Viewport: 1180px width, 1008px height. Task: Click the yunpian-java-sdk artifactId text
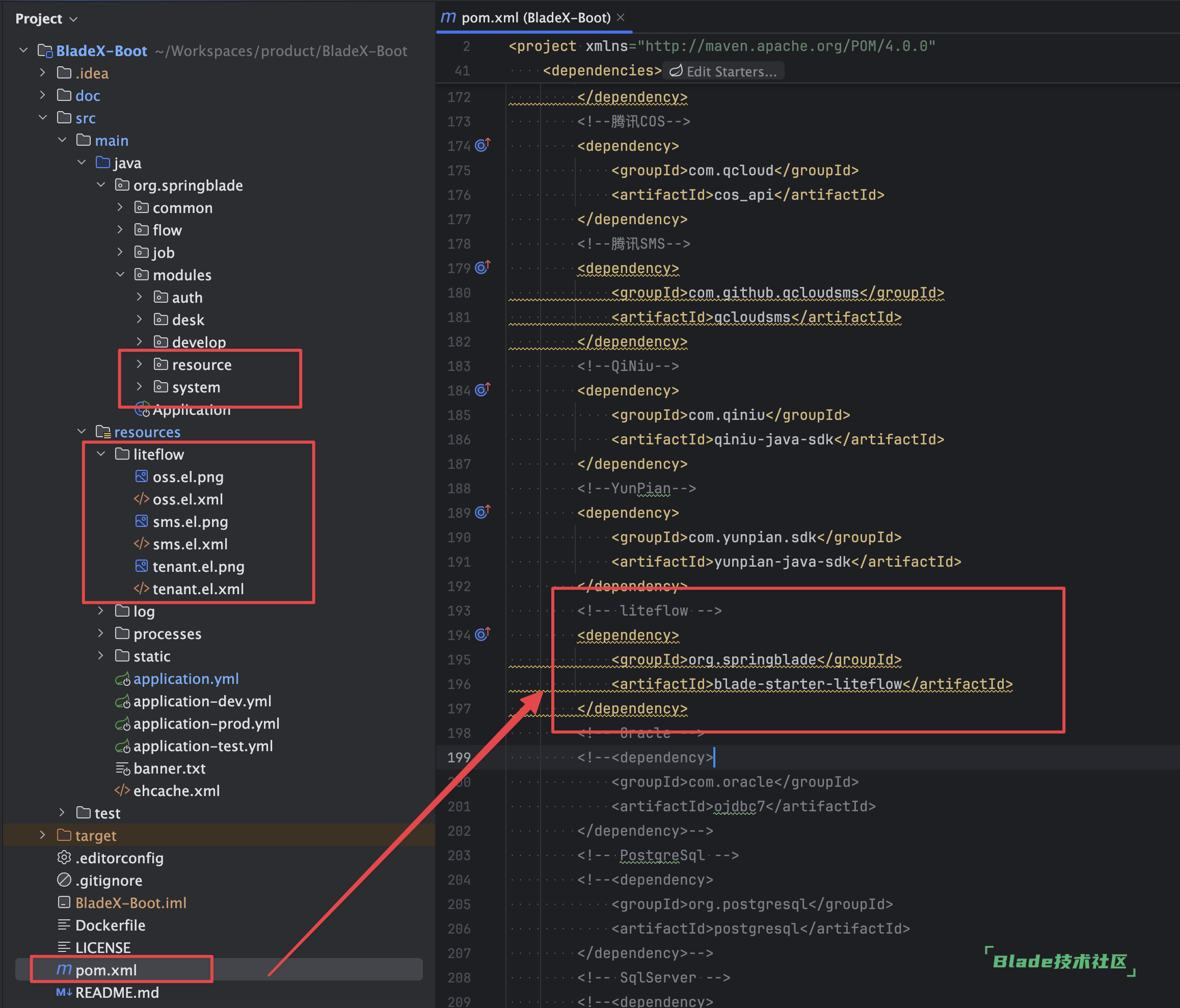point(783,562)
